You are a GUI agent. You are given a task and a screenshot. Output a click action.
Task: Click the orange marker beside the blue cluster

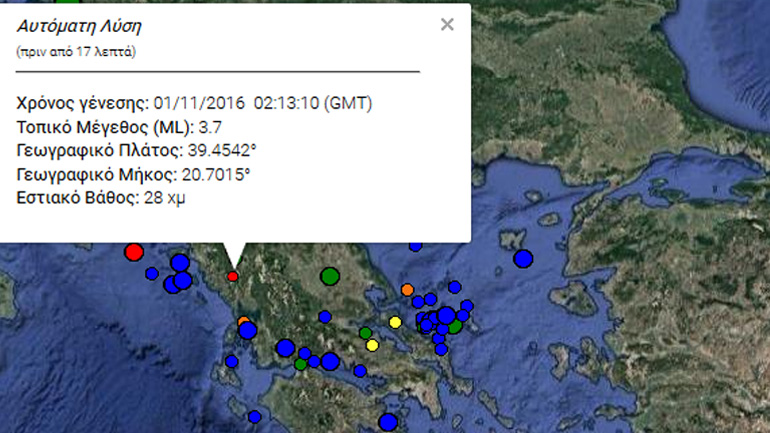pyautogui.click(x=407, y=290)
